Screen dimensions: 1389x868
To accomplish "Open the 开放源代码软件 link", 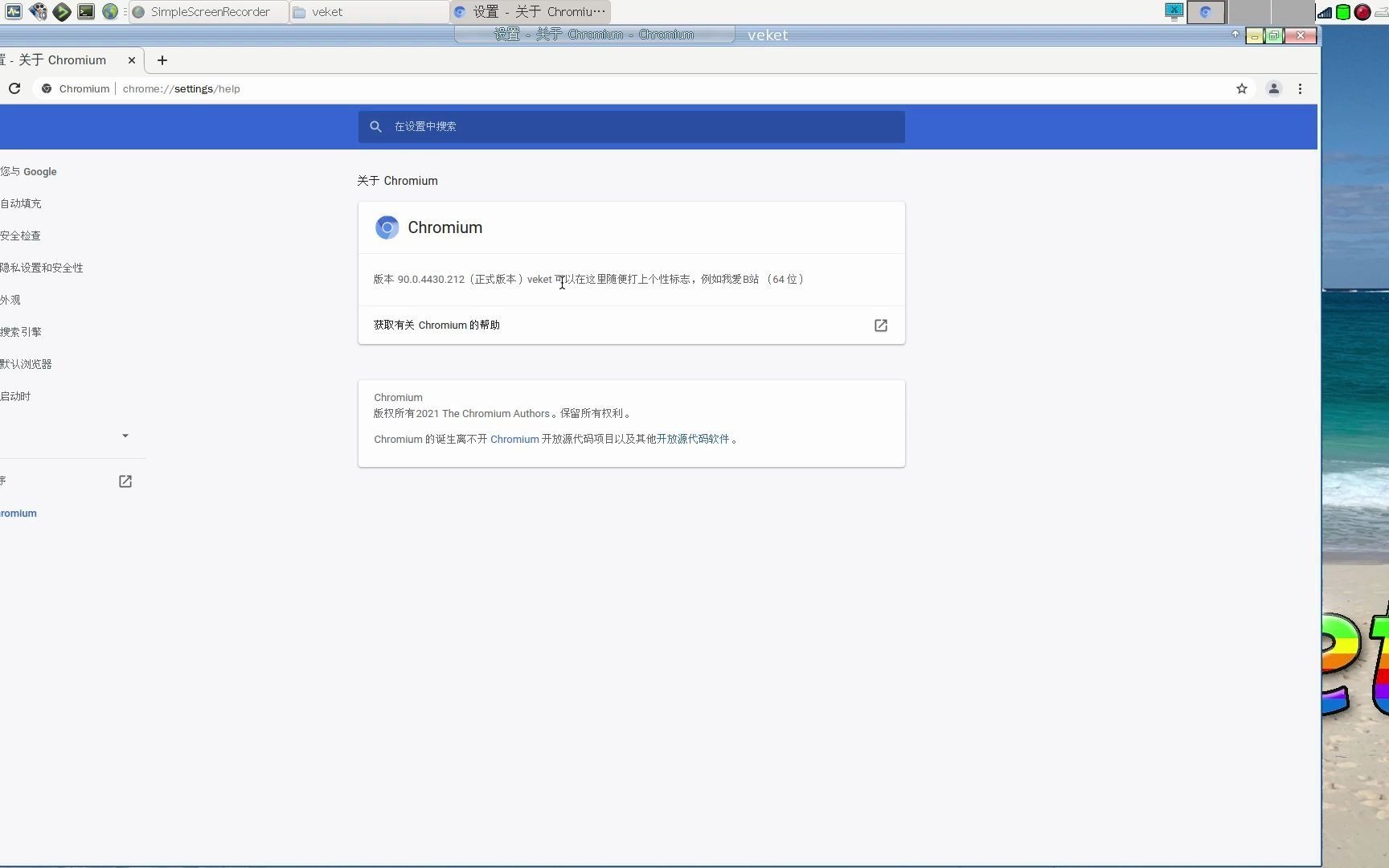I will 693,439.
